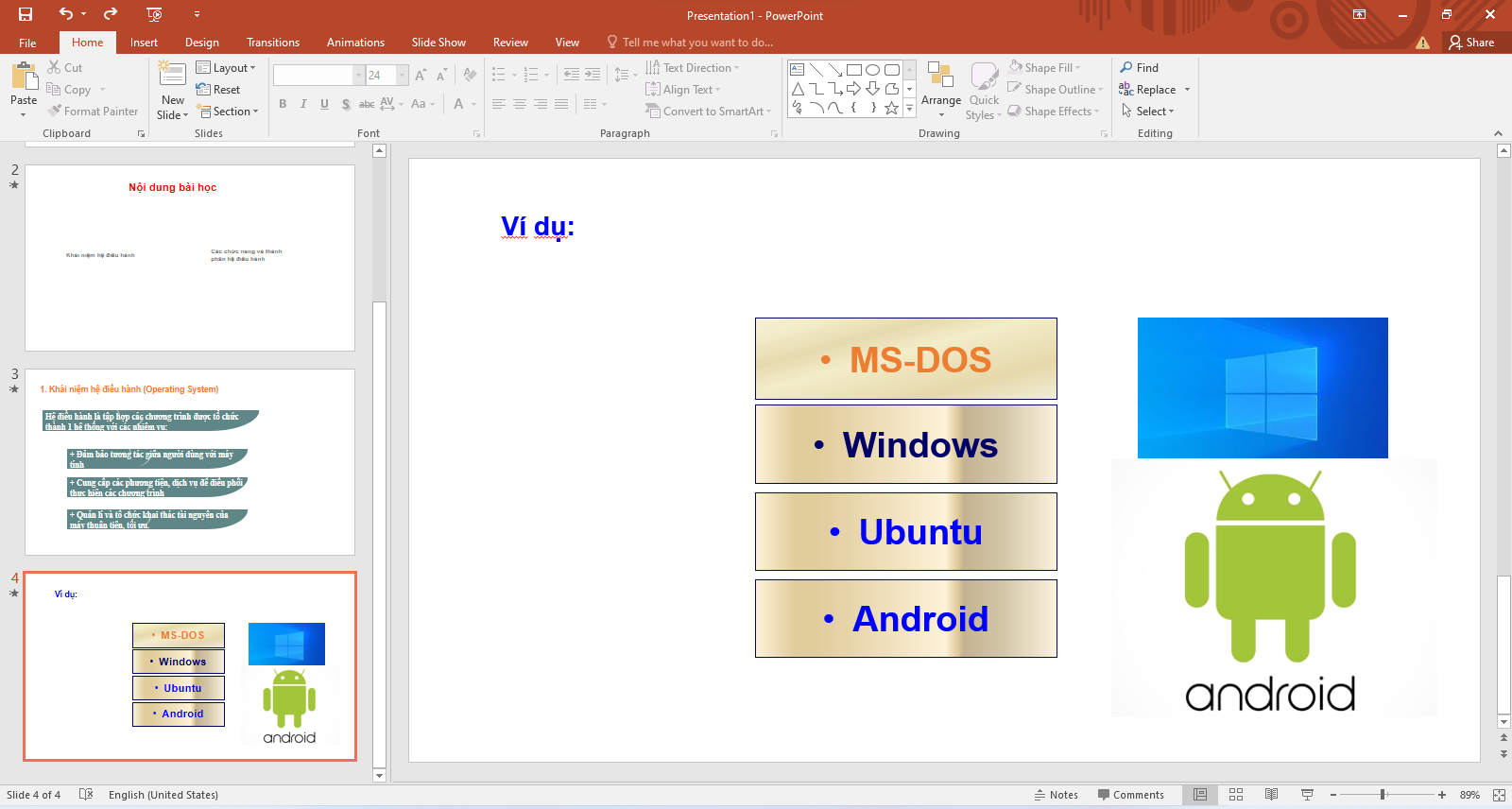The height and width of the screenshot is (809, 1512).
Task: Click the Share button
Action: (1472, 43)
